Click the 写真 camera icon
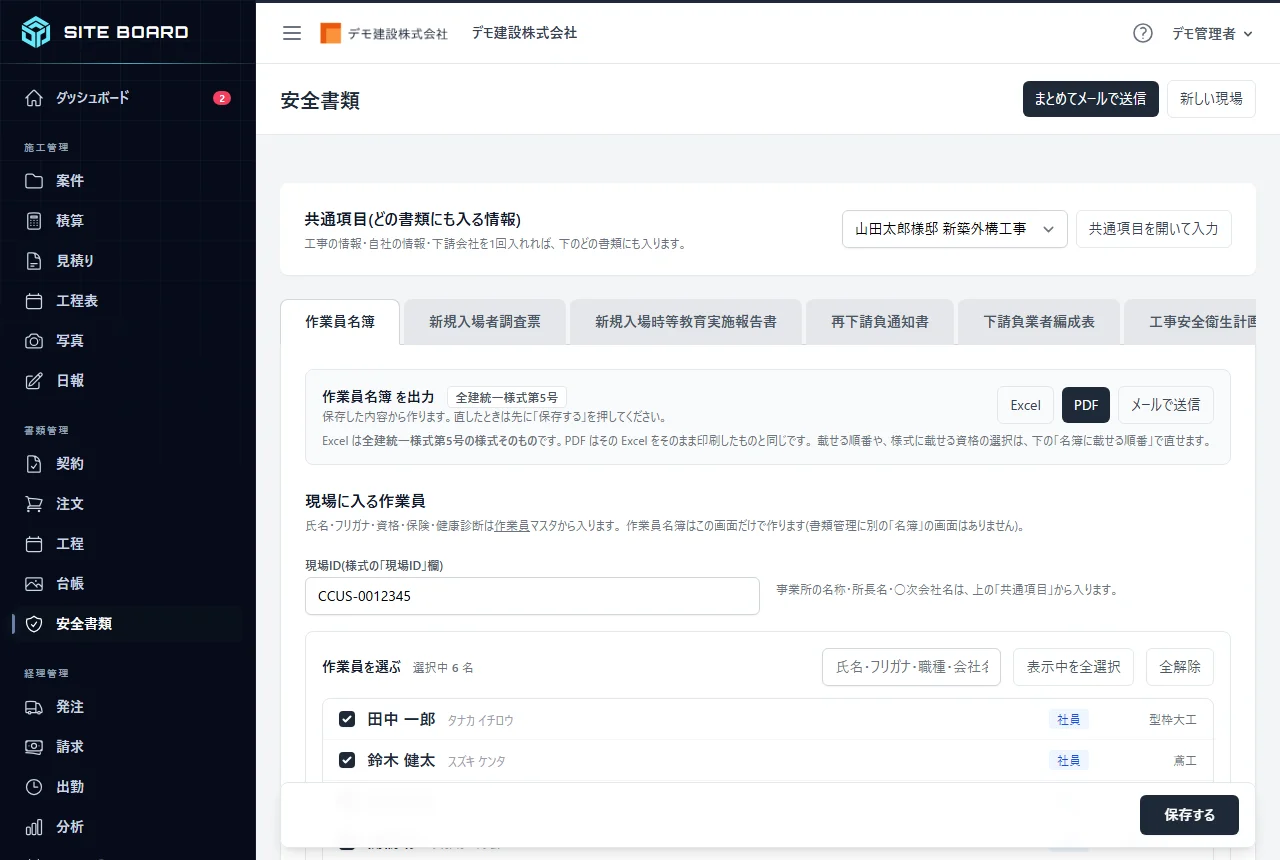The image size is (1280, 860). [x=34, y=341]
